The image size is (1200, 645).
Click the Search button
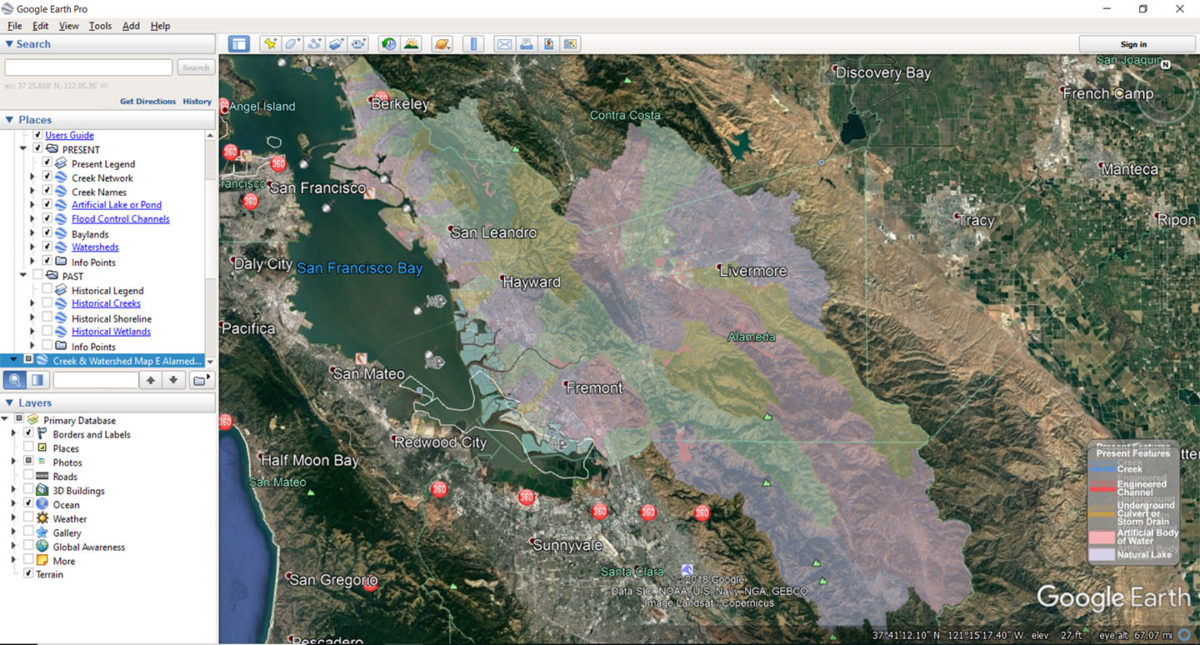coord(195,68)
